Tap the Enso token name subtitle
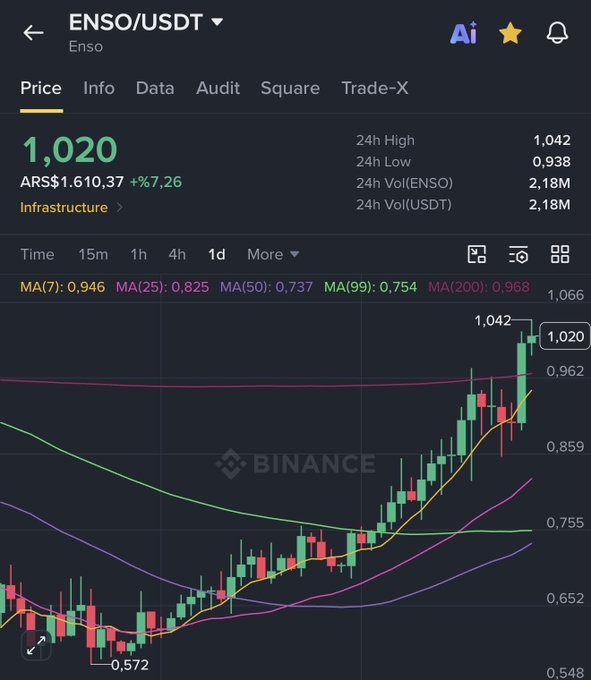 (86, 46)
